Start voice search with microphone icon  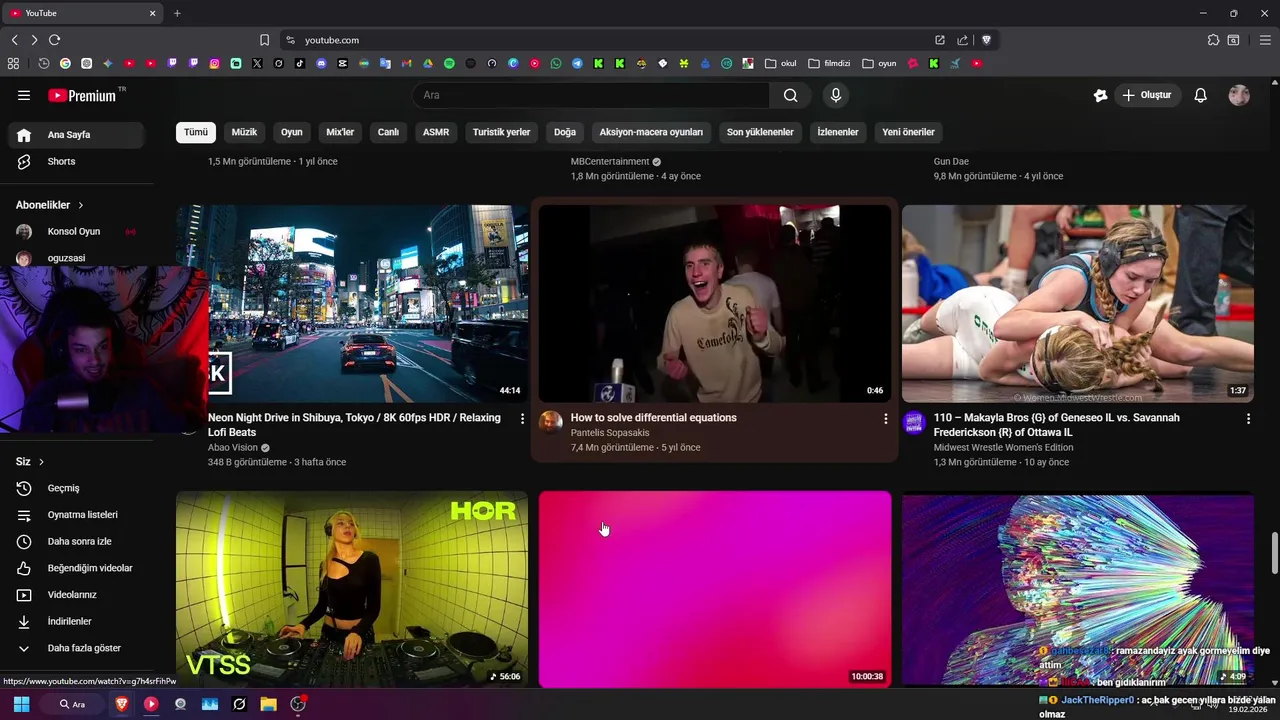click(x=836, y=95)
